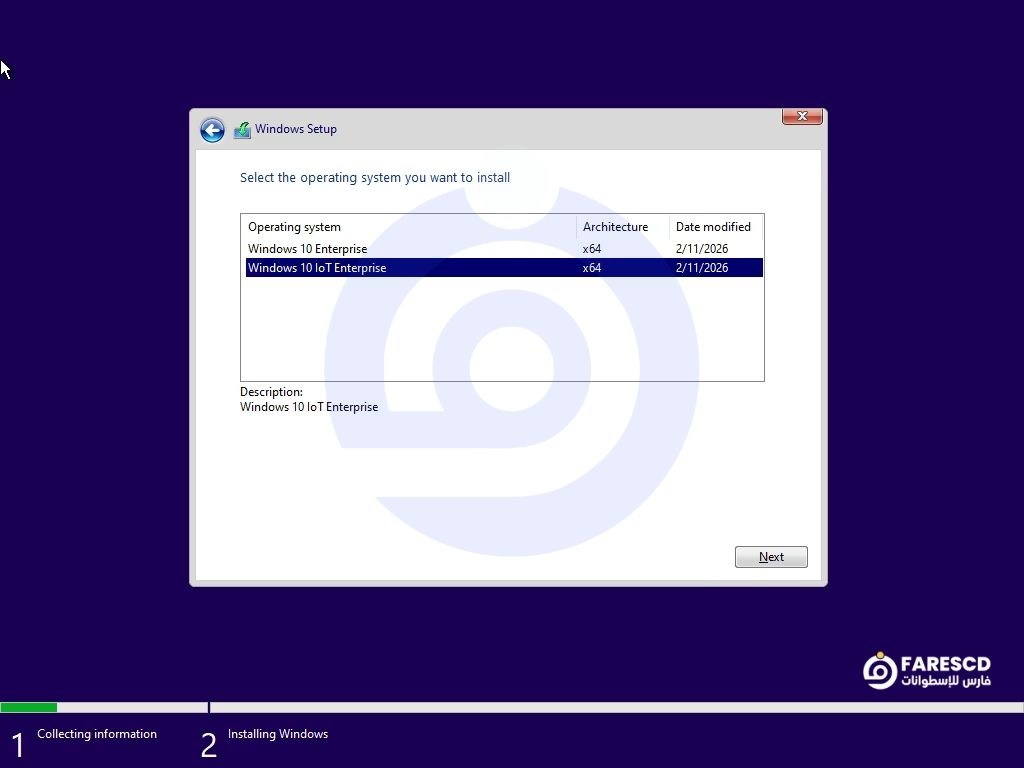Click the date cell of Windows 10 Enterprise
The width and height of the screenshot is (1024, 768).
[x=702, y=249]
